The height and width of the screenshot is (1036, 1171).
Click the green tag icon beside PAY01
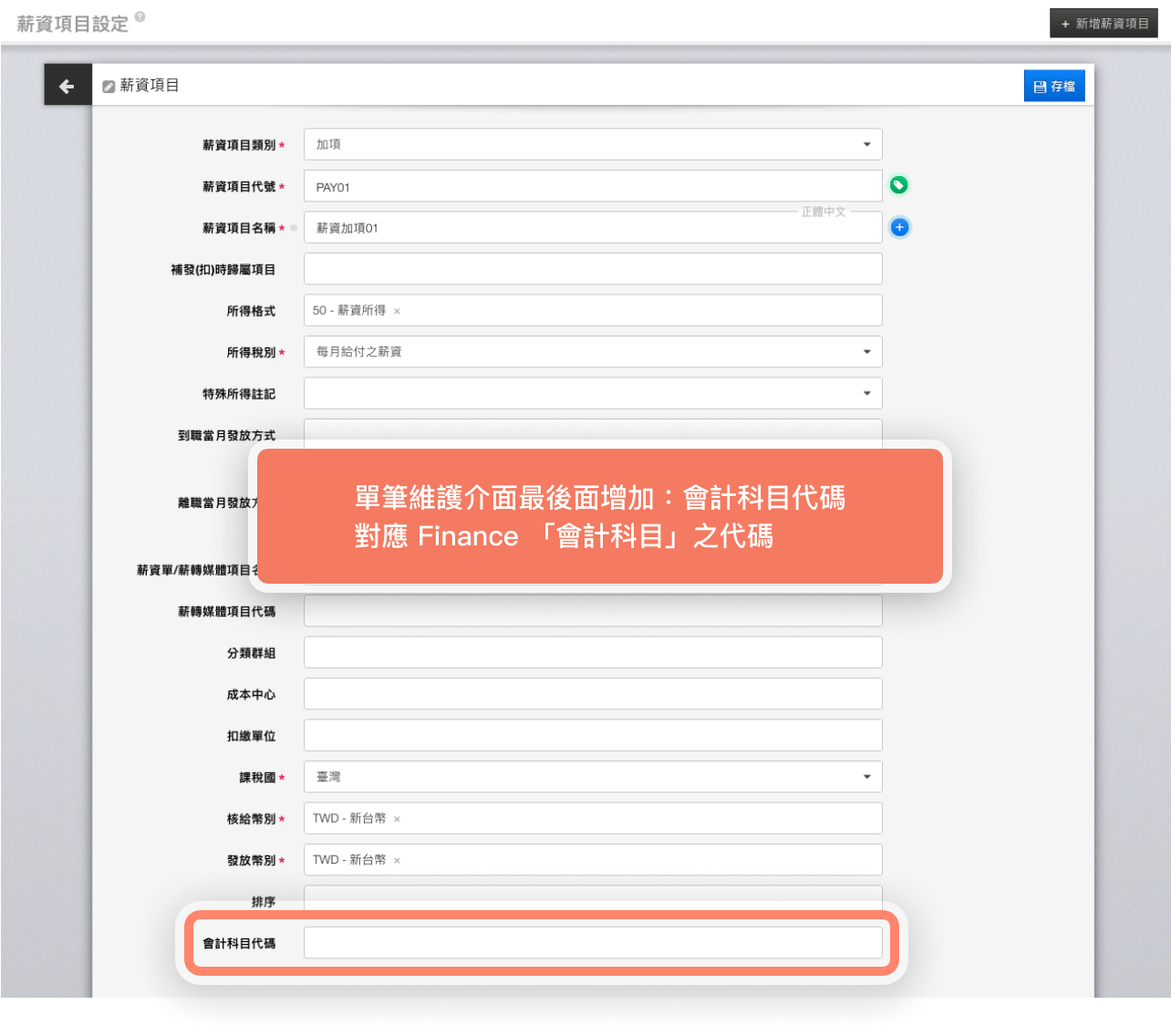tap(898, 186)
